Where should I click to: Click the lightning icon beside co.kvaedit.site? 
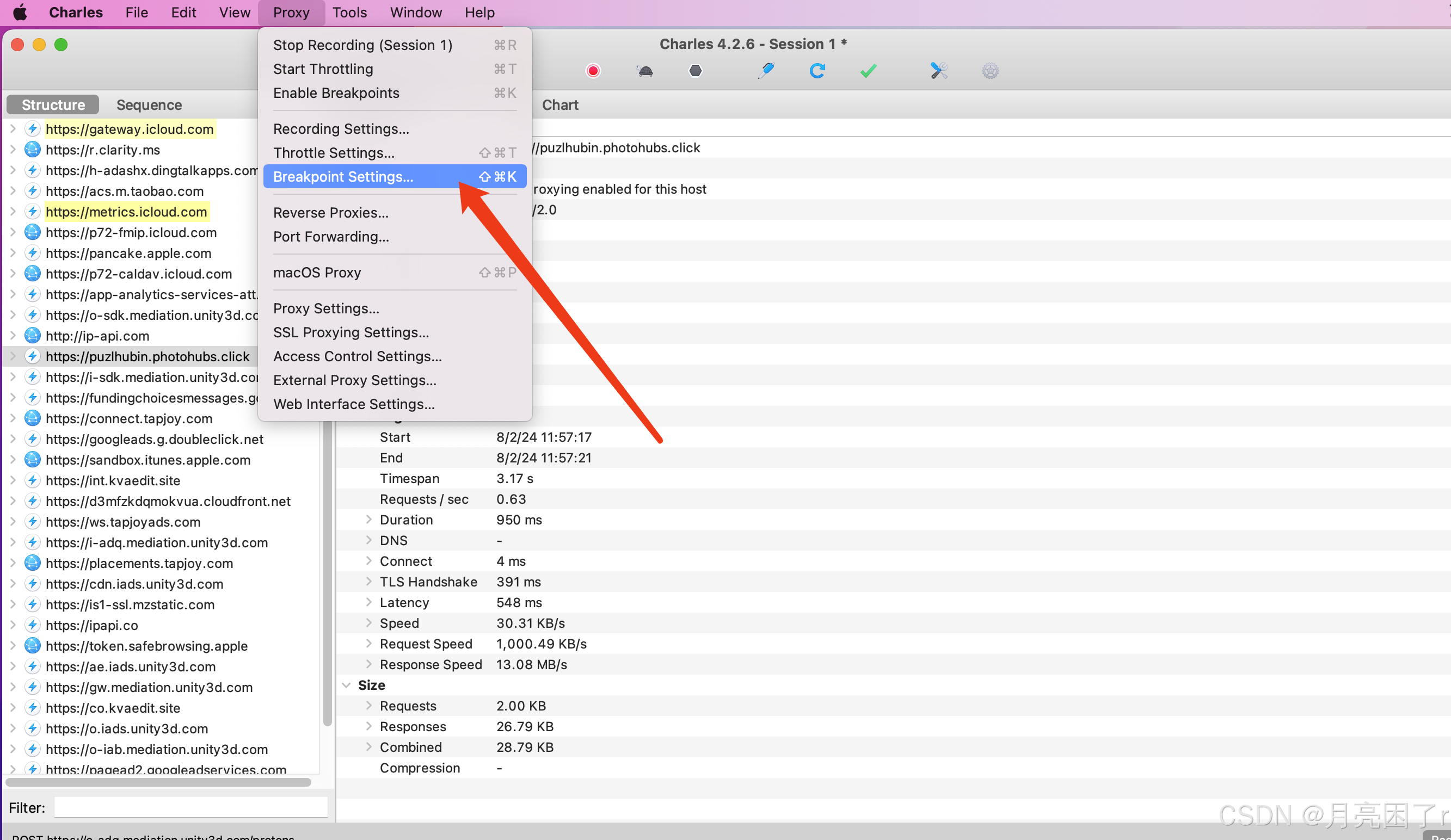(x=33, y=708)
